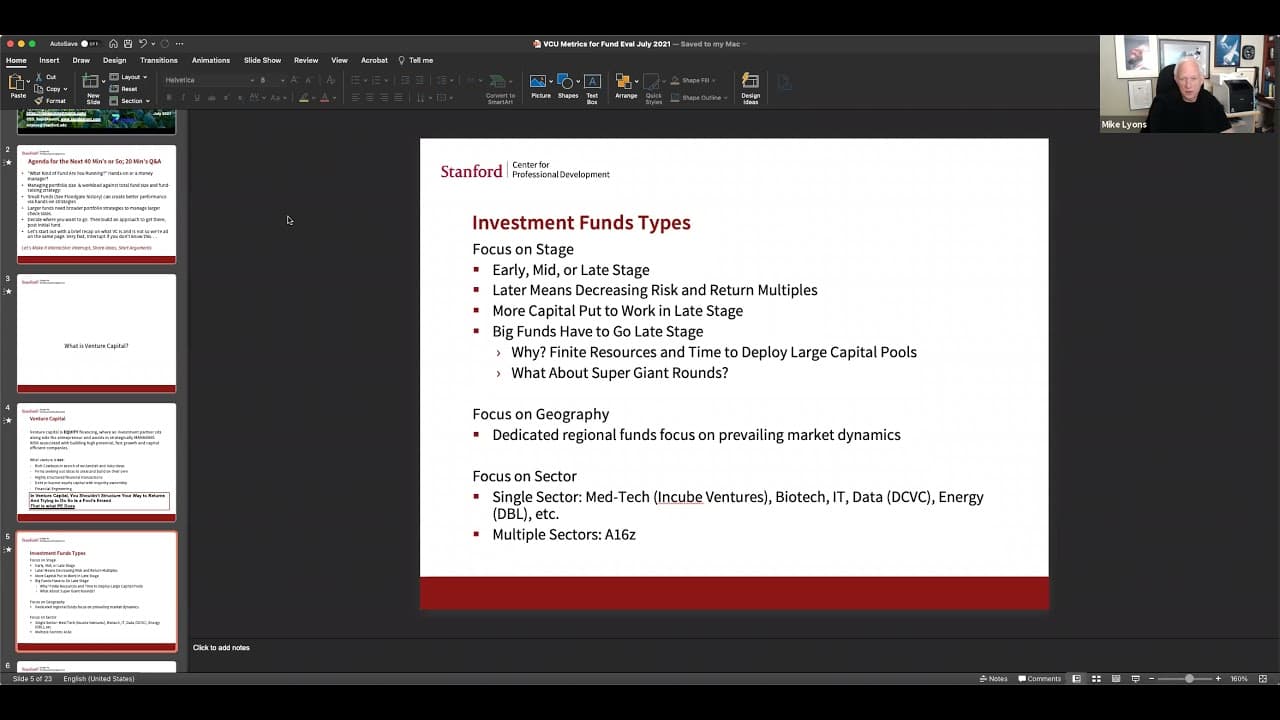The image size is (1280, 720).
Task: Toggle the Comments pane
Action: (x=1040, y=679)
